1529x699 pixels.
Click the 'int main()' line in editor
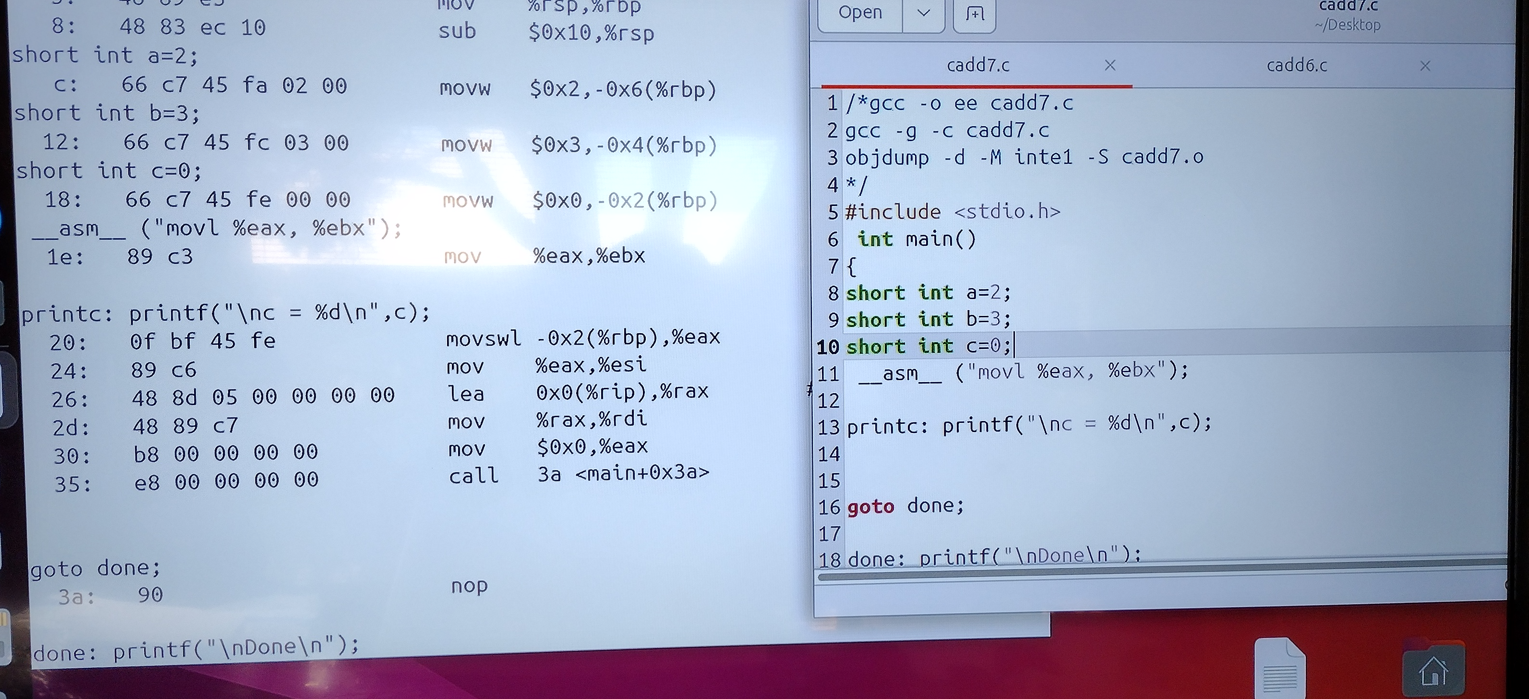coord(916,239)
